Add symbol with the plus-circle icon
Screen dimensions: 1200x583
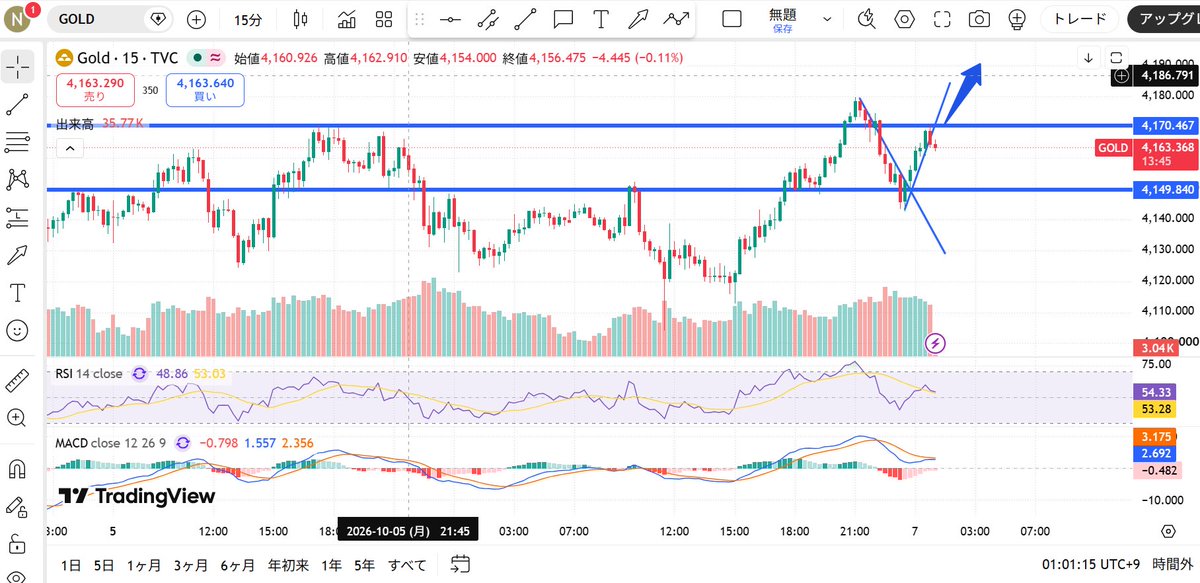coord(197,19)
